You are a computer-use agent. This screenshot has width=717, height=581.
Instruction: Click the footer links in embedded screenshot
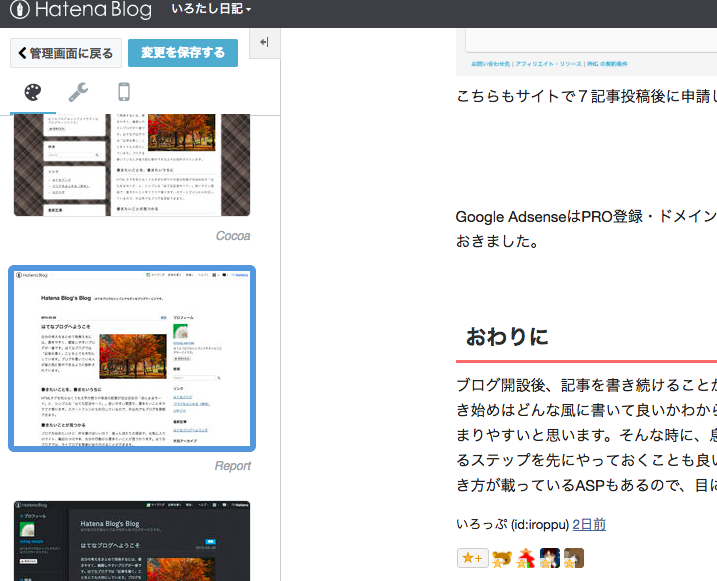pyautogui.click(x=549, y=64)
